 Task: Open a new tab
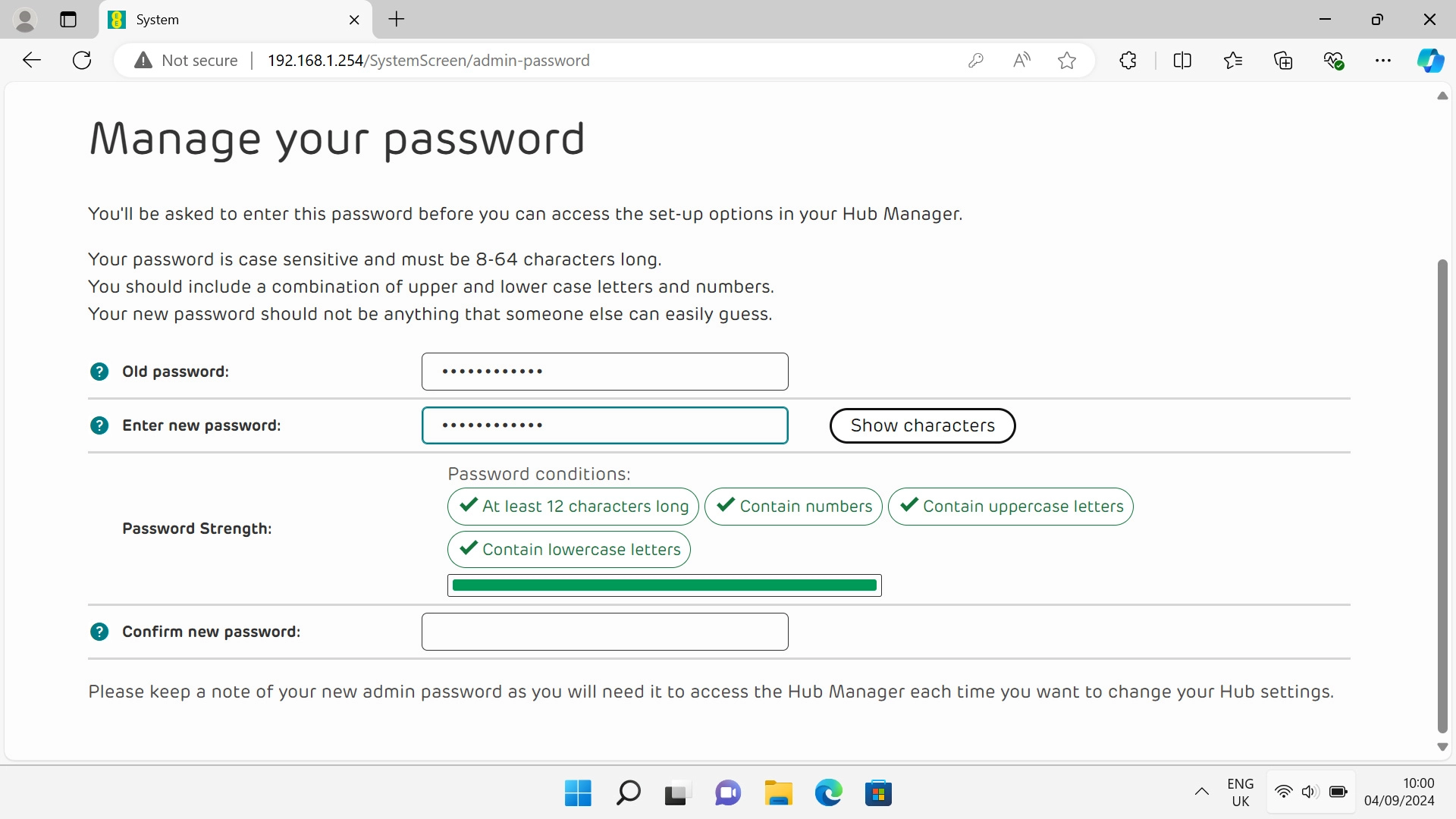(397, 20)
